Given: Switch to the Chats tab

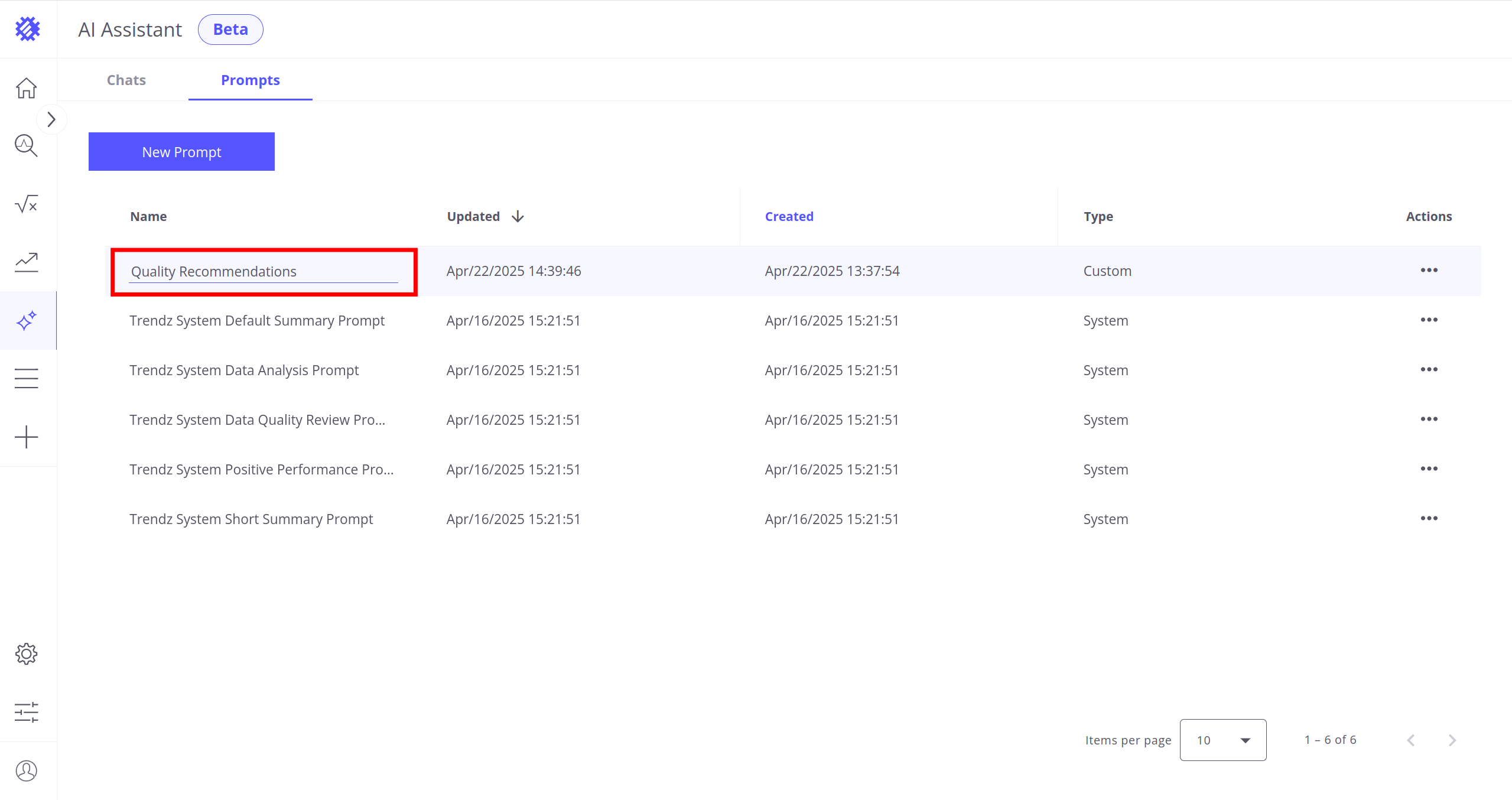Looking at the screenshot, I should pyautogui.click(x=126, y=80).
